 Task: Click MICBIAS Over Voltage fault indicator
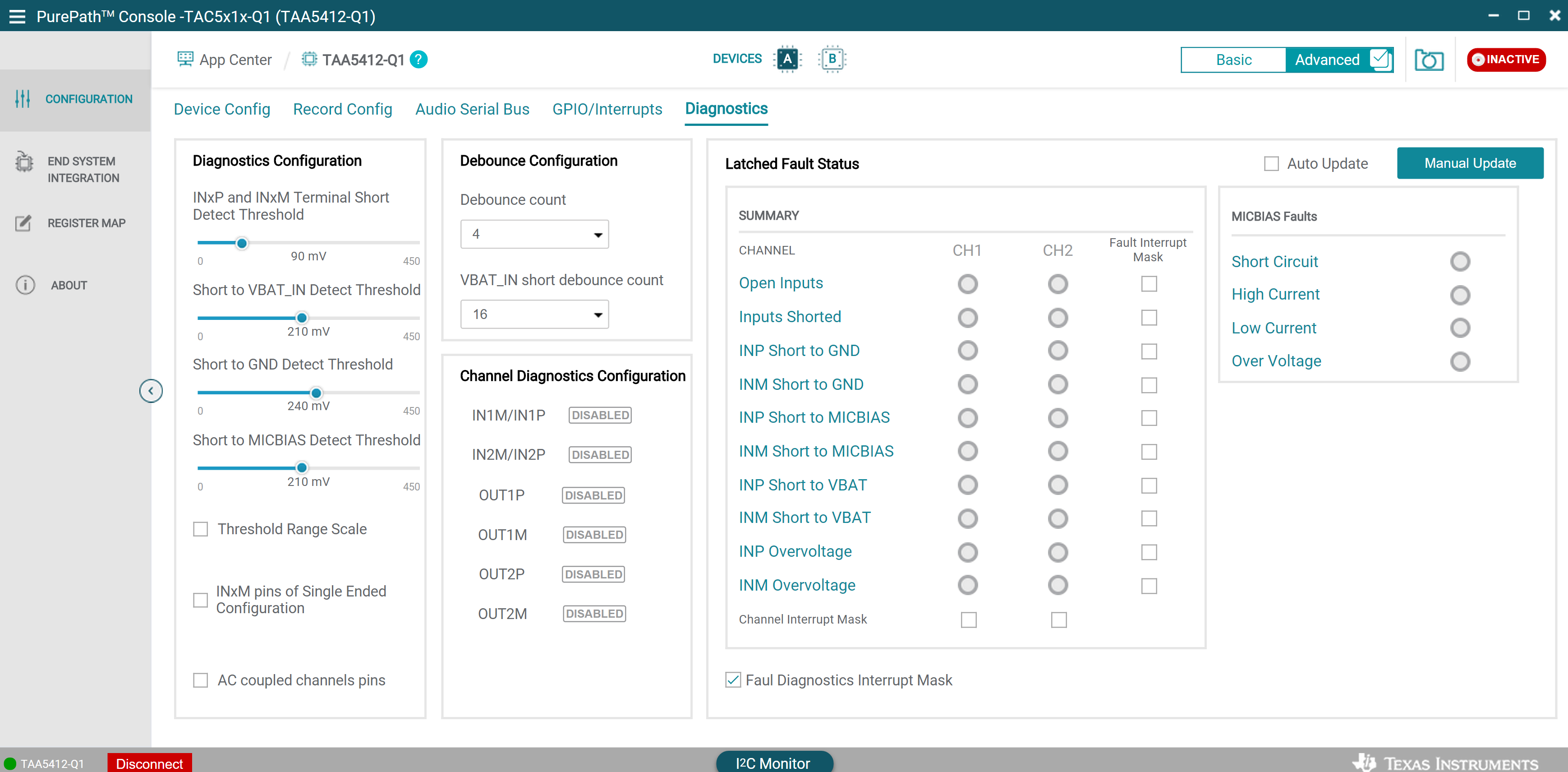[x=1460, y=362]
